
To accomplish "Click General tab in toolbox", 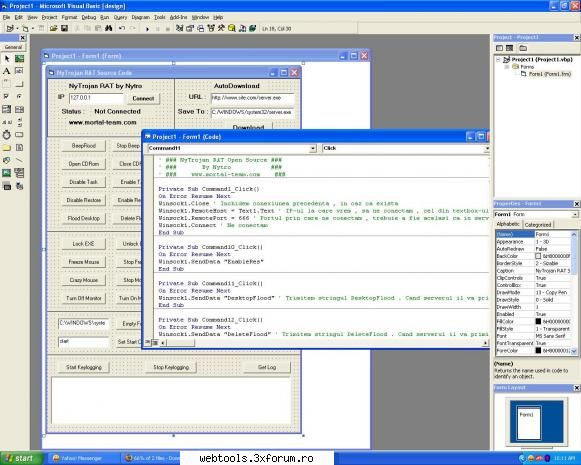I will (13, 47).
